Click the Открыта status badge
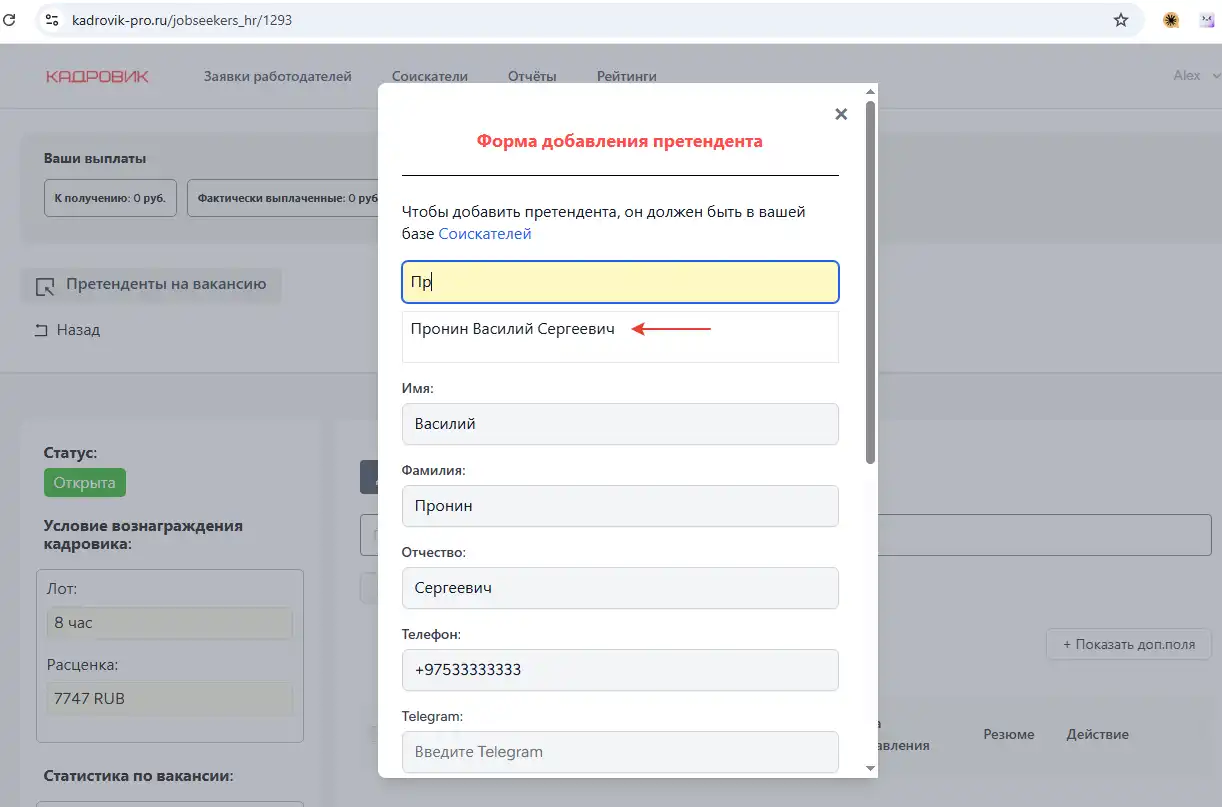 click(84, 483)
